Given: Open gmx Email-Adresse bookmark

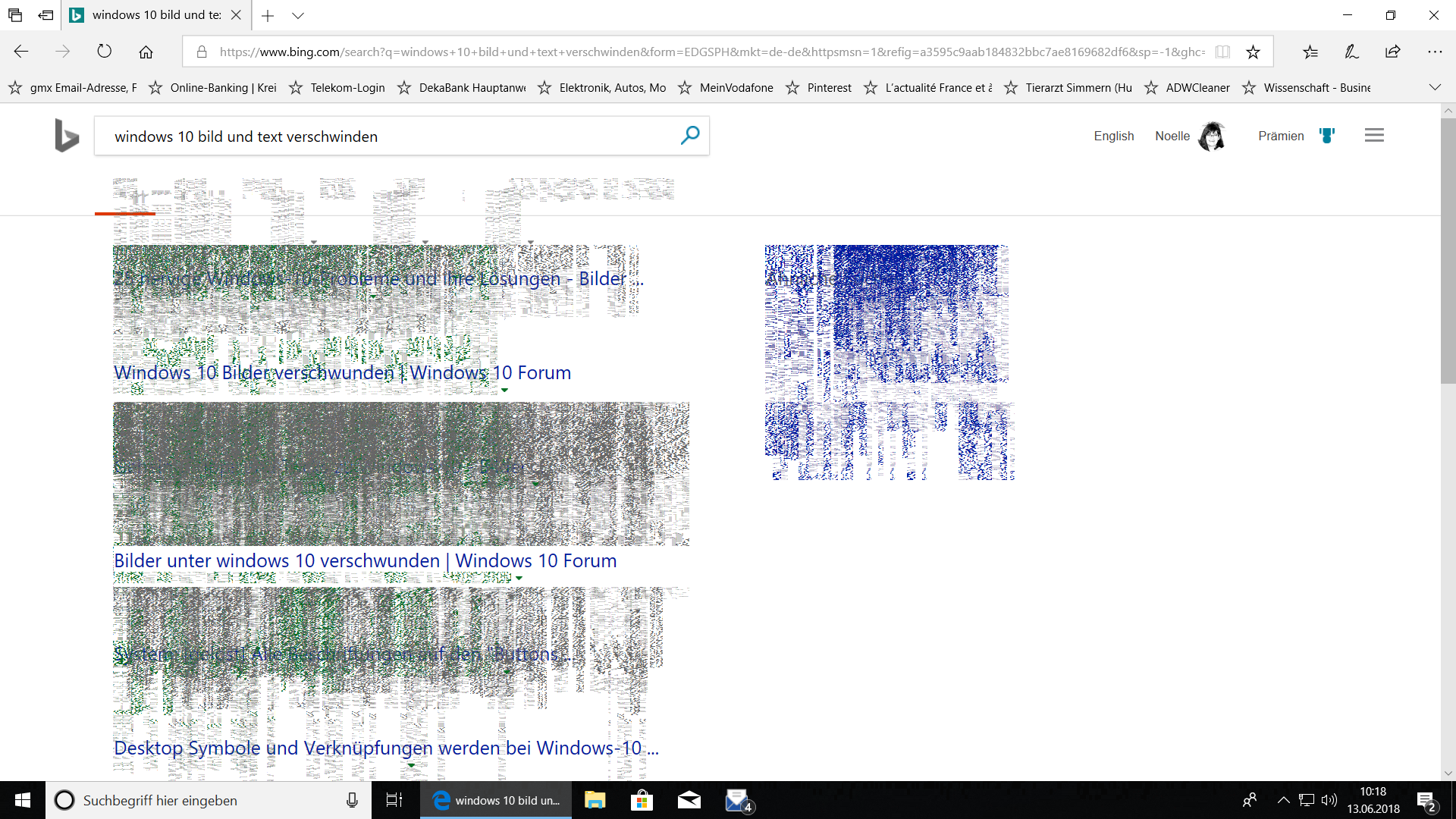Looking at the screenshot, I should tap(73, 88).
